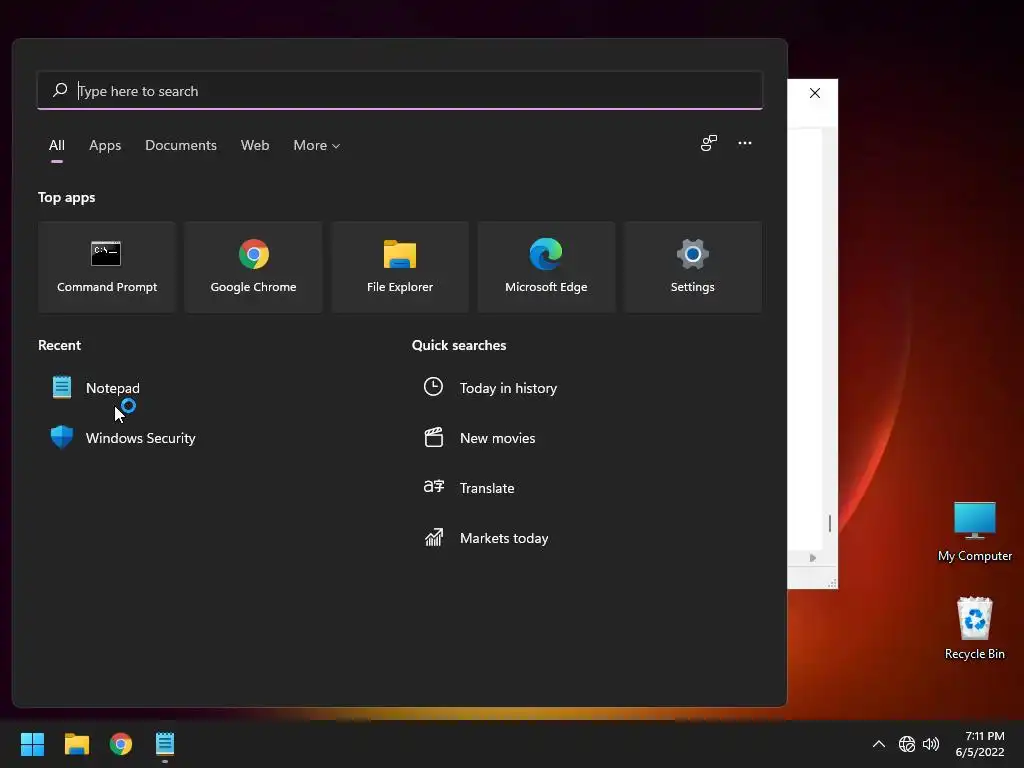1024x768 pixels.
Task: Show hidden tray icons chevron
Action: click(x=879, y=744)
